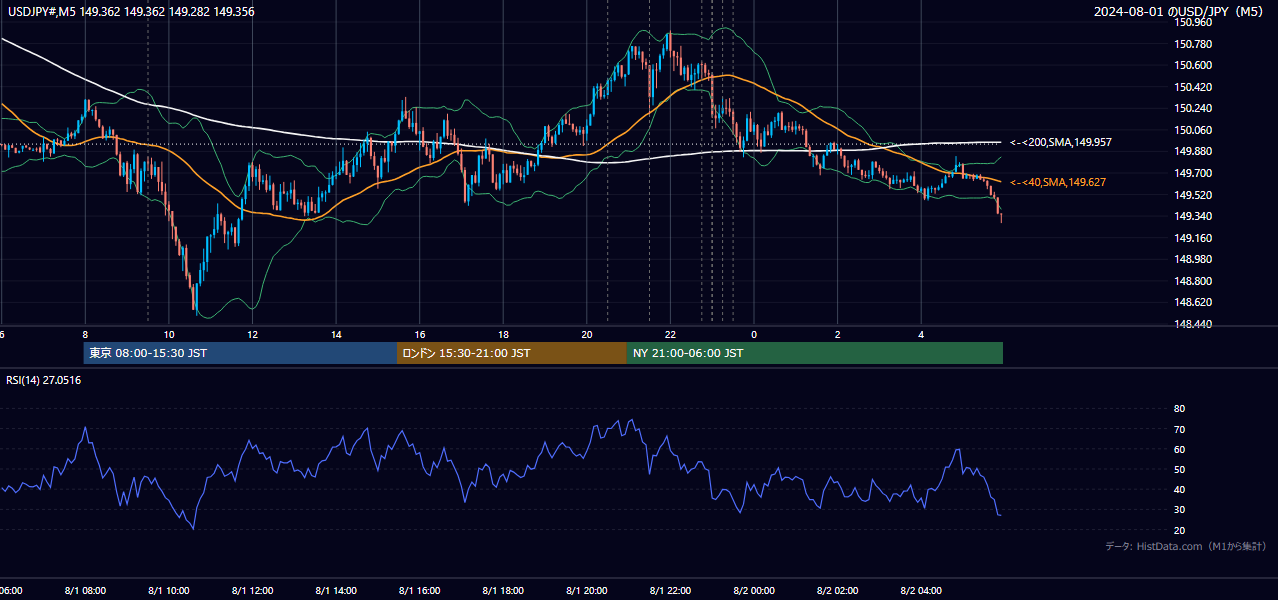Click bottom time label 8/1 18:00

pos(503,591)
